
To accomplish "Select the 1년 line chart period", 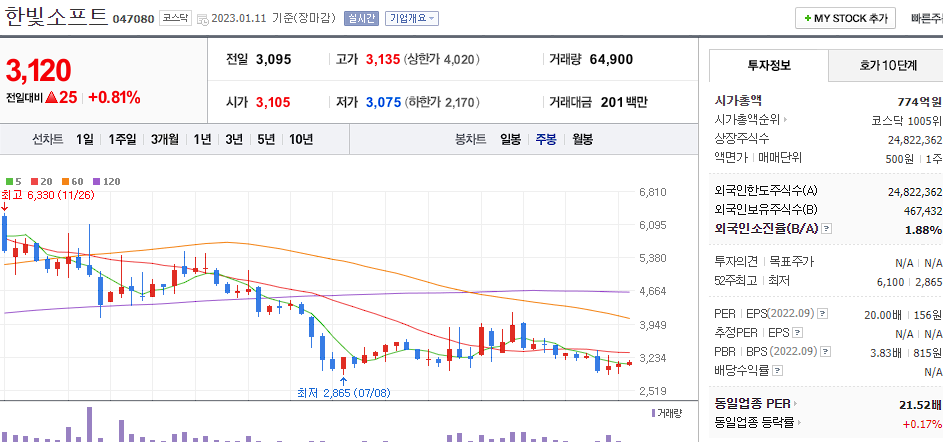I will tap(202, 140).
